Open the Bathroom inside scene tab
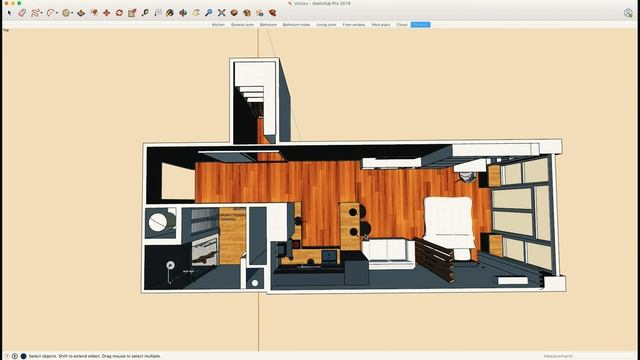640x360 pixels. click(296, 25)
